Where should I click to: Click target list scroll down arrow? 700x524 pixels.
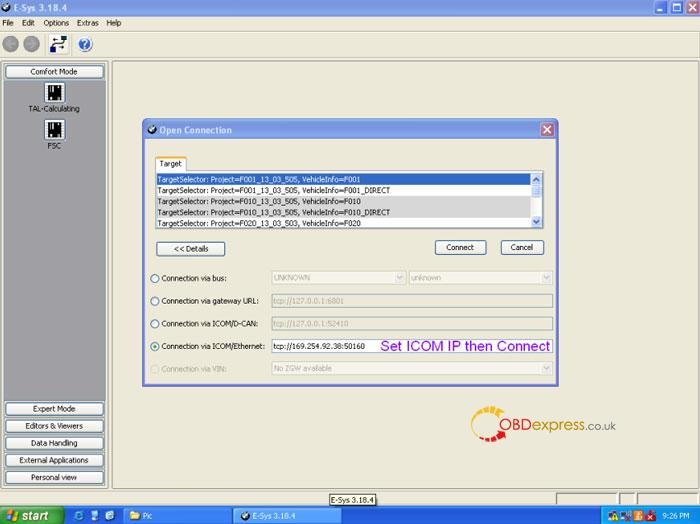(536, 221)
